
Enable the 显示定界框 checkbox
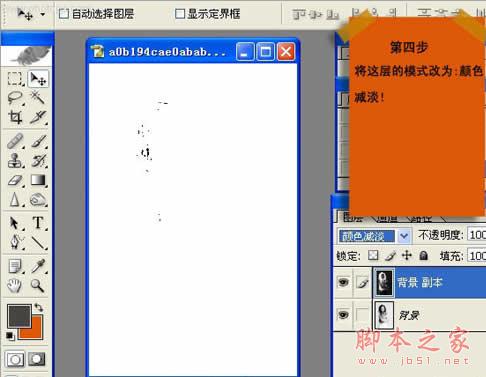(180, 14)
